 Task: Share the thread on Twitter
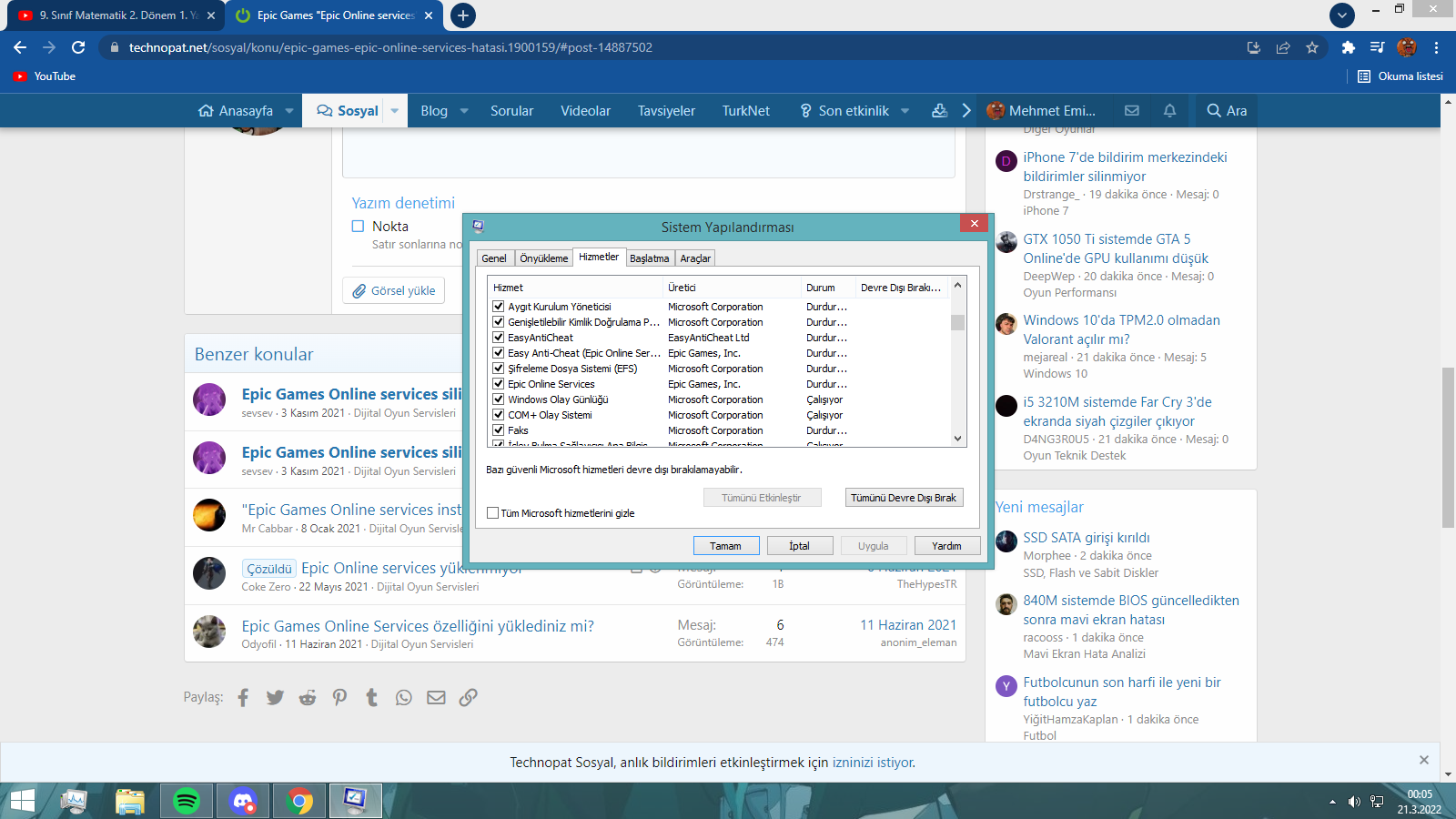click(275, 697)
